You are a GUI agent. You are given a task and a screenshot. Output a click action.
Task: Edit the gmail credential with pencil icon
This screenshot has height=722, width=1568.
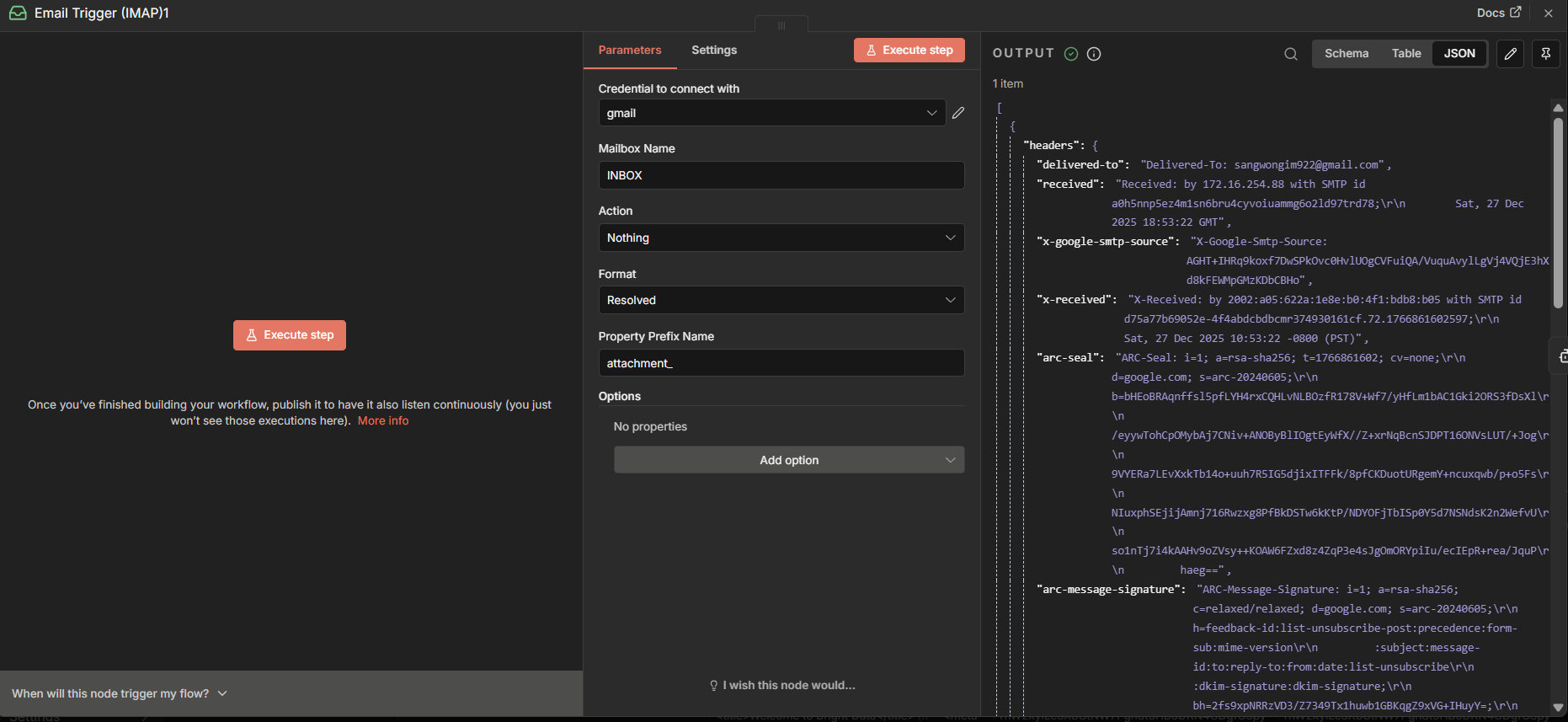point(958,113)
